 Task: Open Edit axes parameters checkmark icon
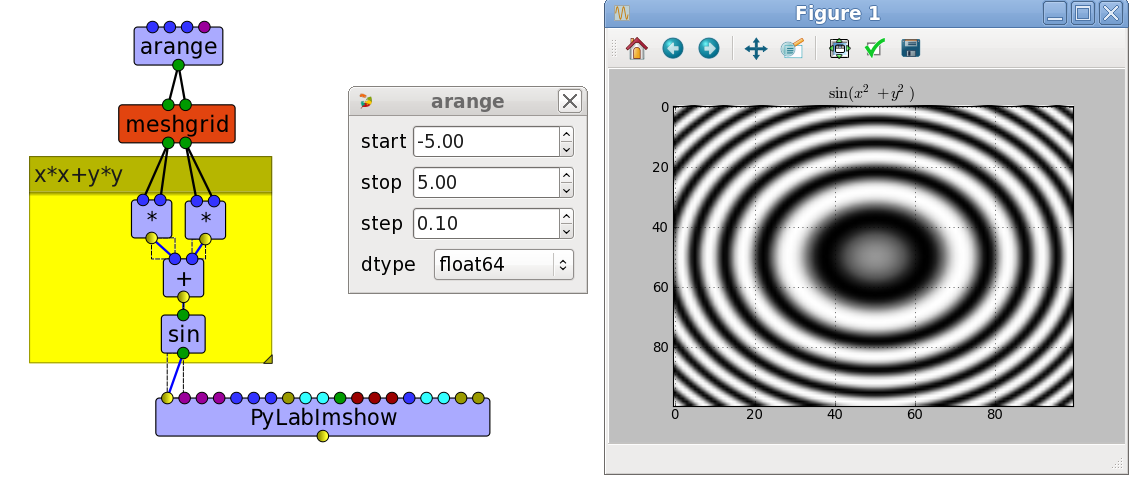click(874, 49)
